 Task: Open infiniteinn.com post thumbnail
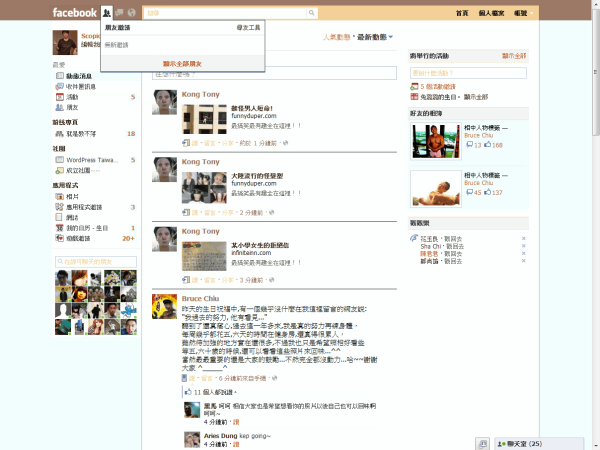pyautogui.click(x=204, y=256)
